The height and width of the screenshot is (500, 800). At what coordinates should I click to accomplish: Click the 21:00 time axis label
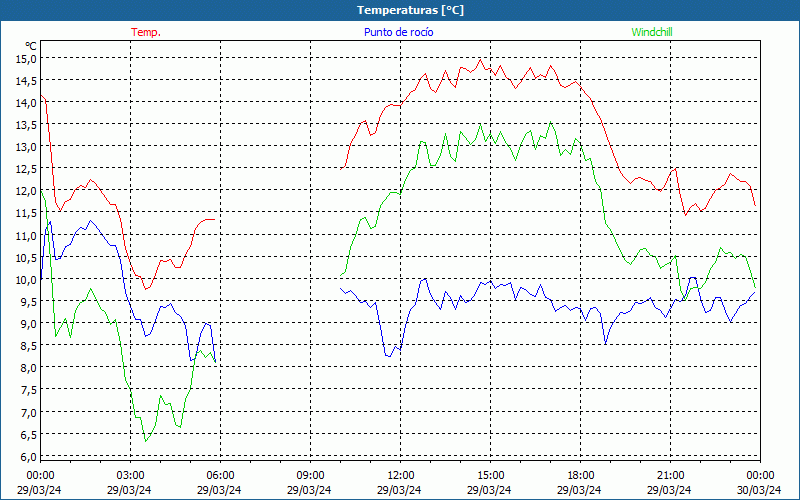(670, 476)
